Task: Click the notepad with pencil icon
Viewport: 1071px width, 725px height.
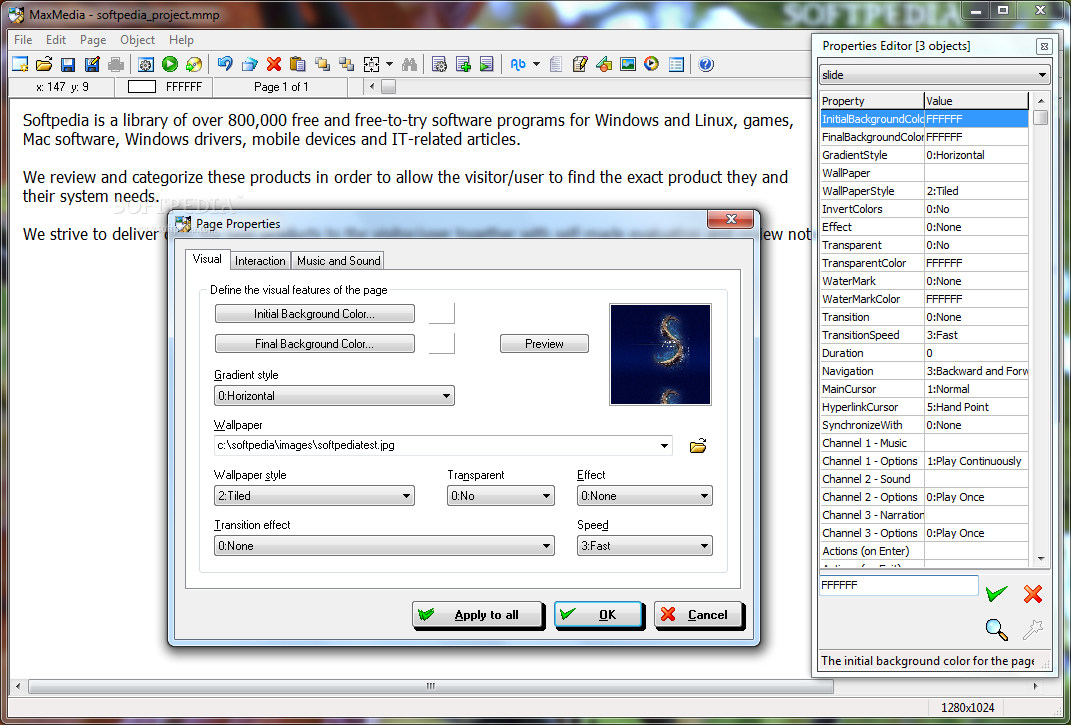Action: pos(580,64)
